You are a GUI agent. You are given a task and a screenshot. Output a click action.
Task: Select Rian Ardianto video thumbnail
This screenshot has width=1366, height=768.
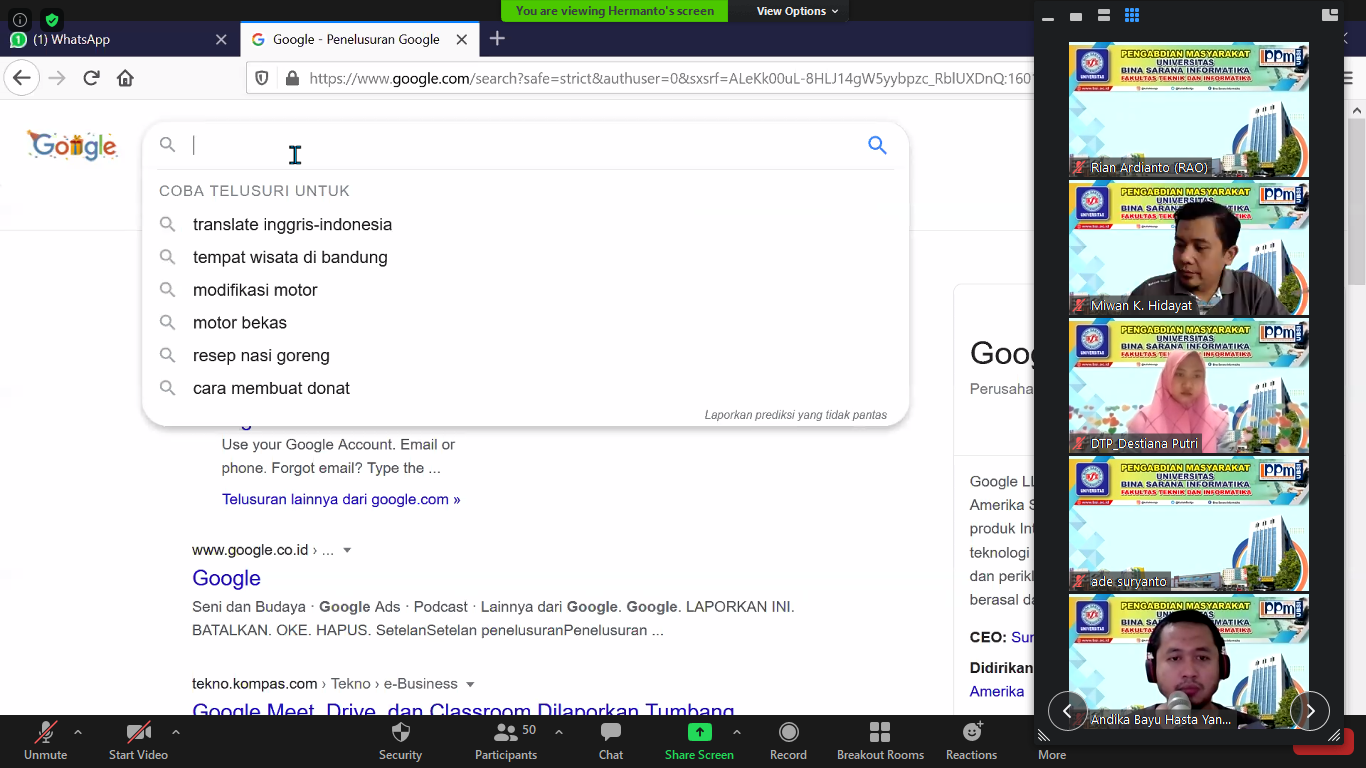coord(1189,109)
